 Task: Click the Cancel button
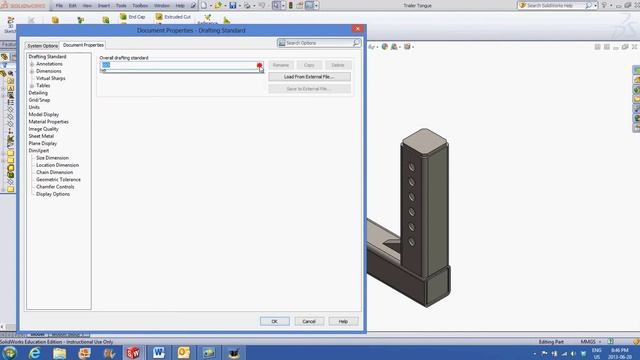click(309, 321)
